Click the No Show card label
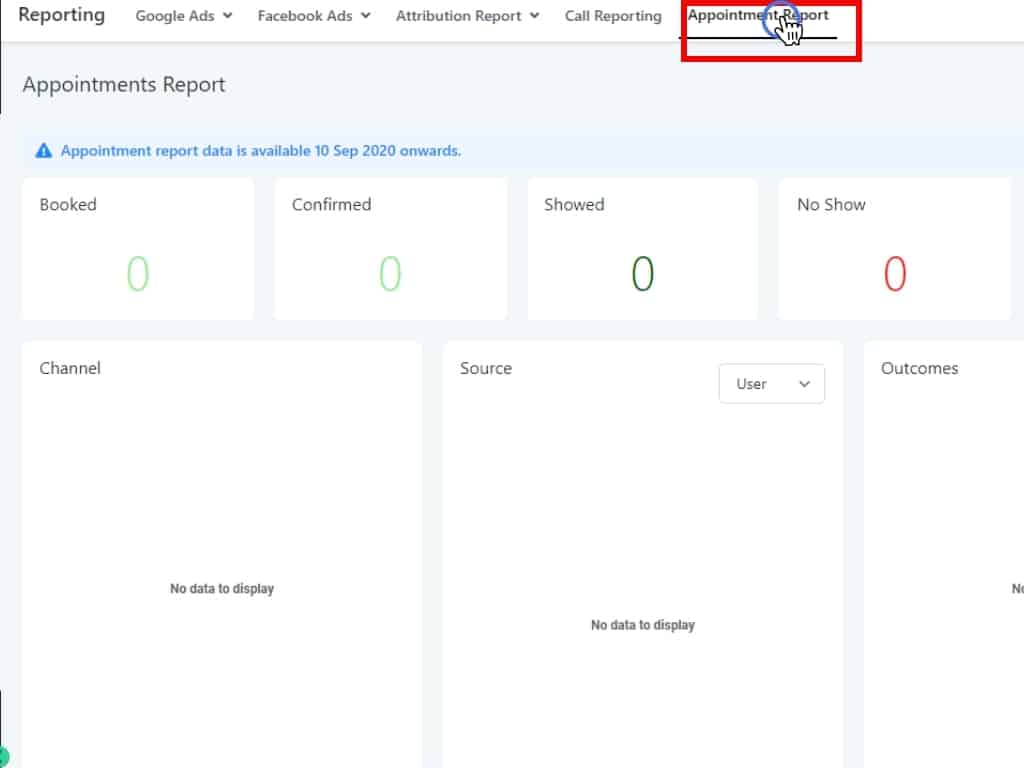 [831, 204]
